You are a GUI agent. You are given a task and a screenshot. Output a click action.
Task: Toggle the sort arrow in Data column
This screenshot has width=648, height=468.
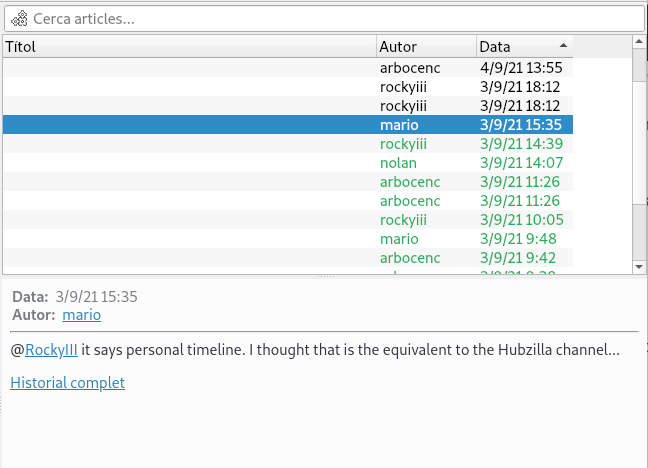click(563, 46)
